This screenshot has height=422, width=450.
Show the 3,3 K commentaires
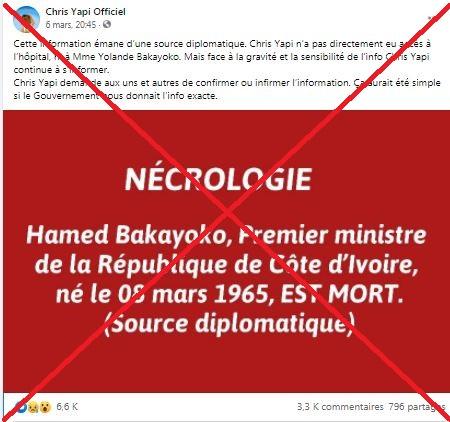pyautogui.click(x=340, y=407)
